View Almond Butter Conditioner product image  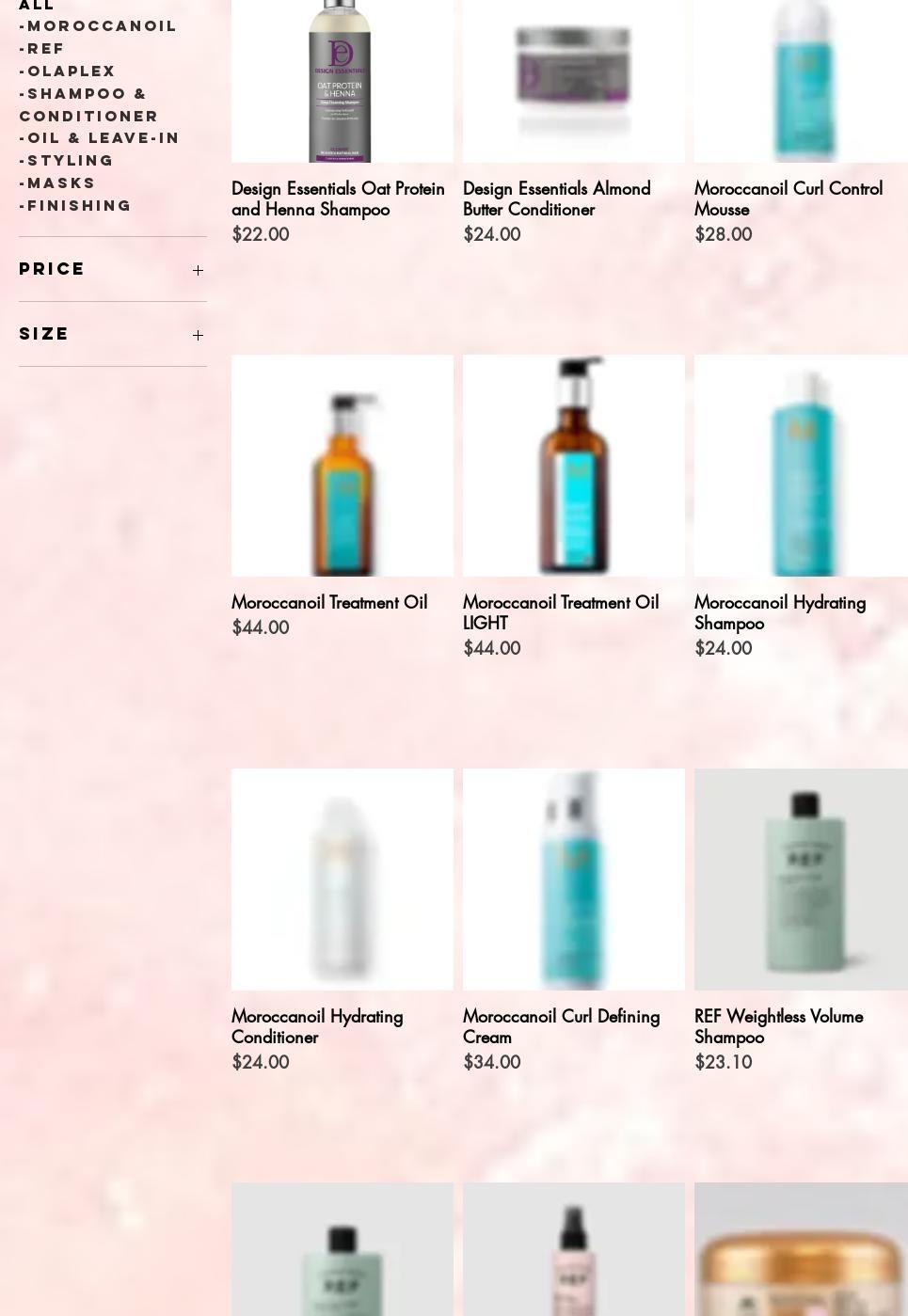574,81
